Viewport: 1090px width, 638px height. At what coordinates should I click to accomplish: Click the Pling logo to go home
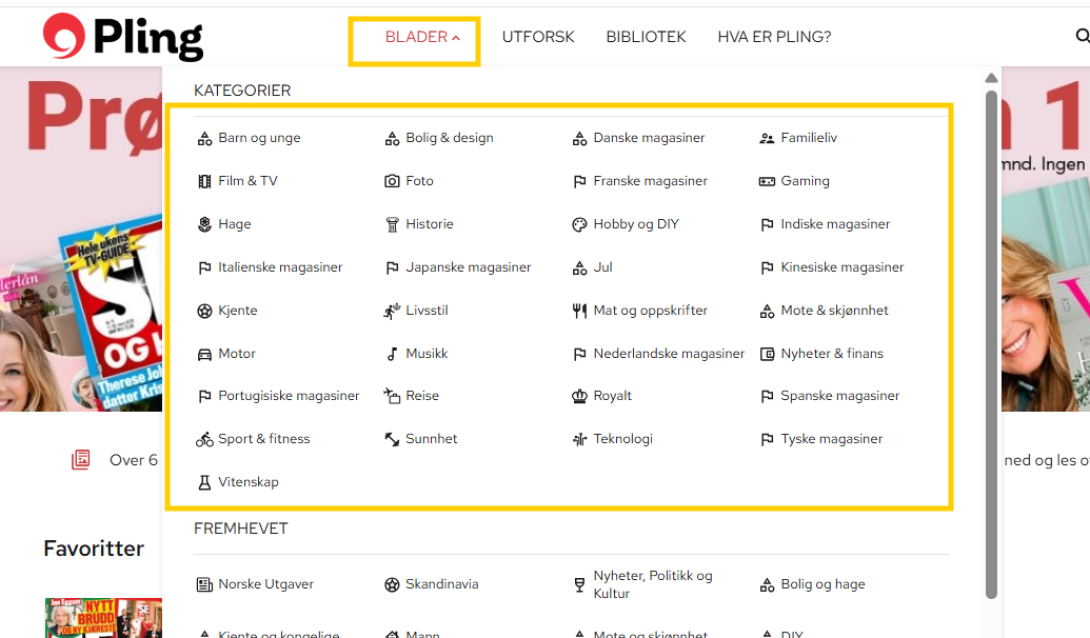click(123, 37)
